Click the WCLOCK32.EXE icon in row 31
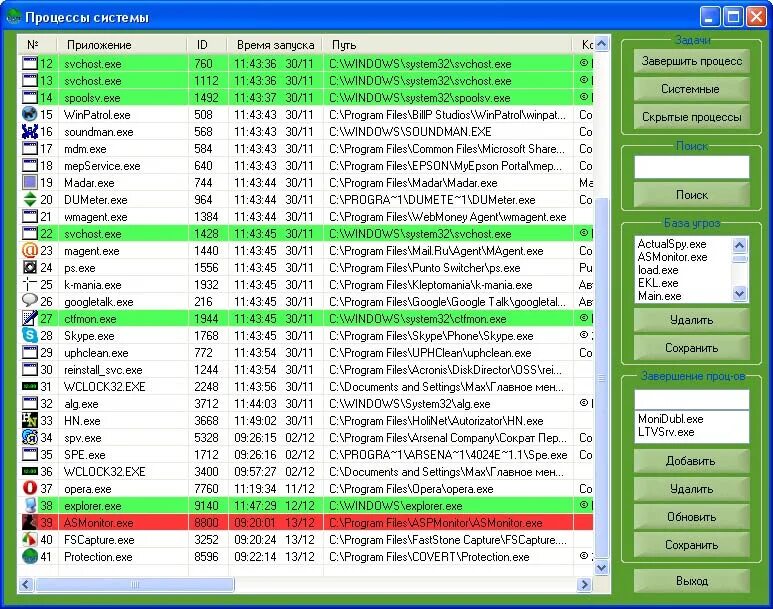The image size is (773, 609). point(30,387)
